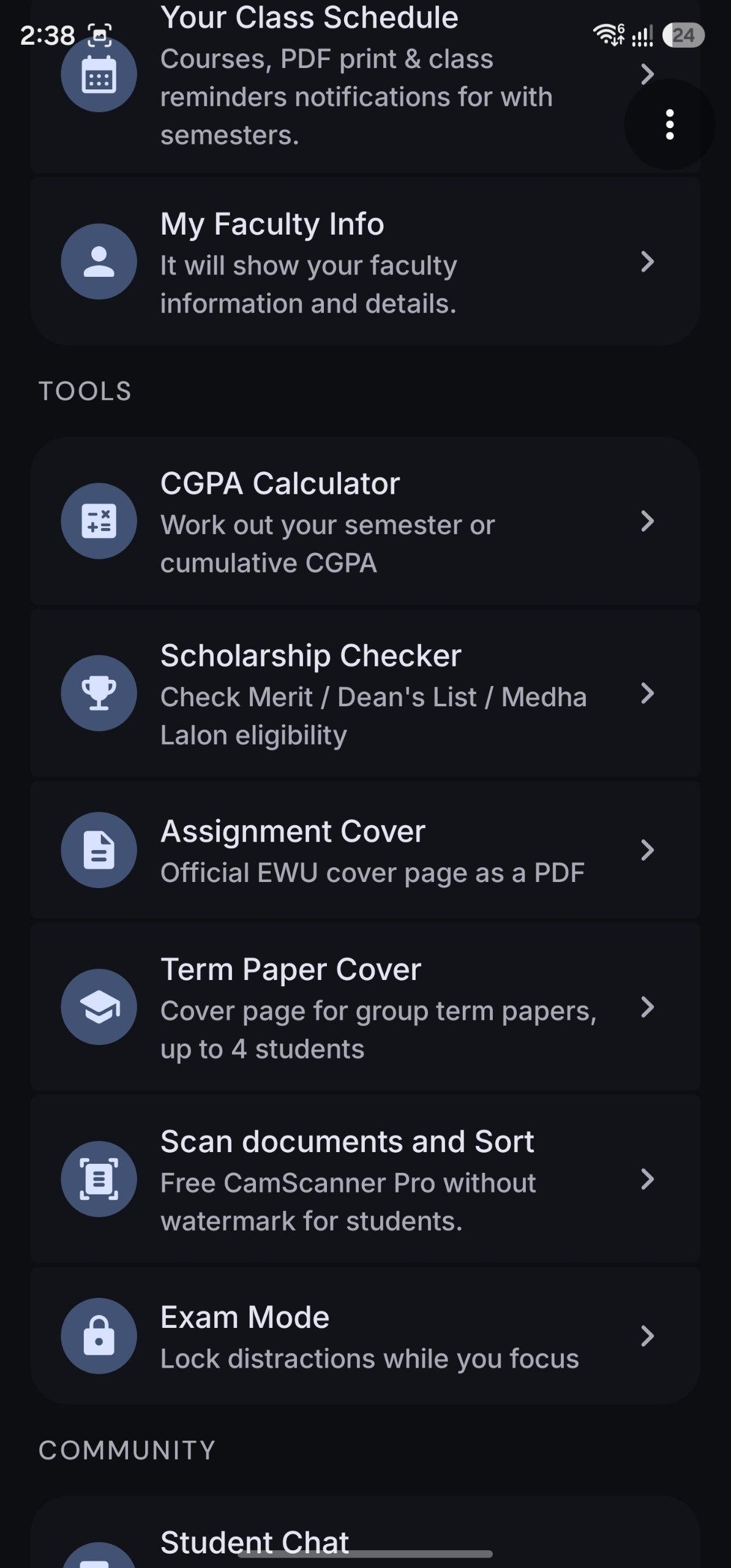Image resolution: width=731 pixels, height=1568 pixels.
Task: Tap the trophy icon for Scholarship Checker
Action: pos(99,693)
